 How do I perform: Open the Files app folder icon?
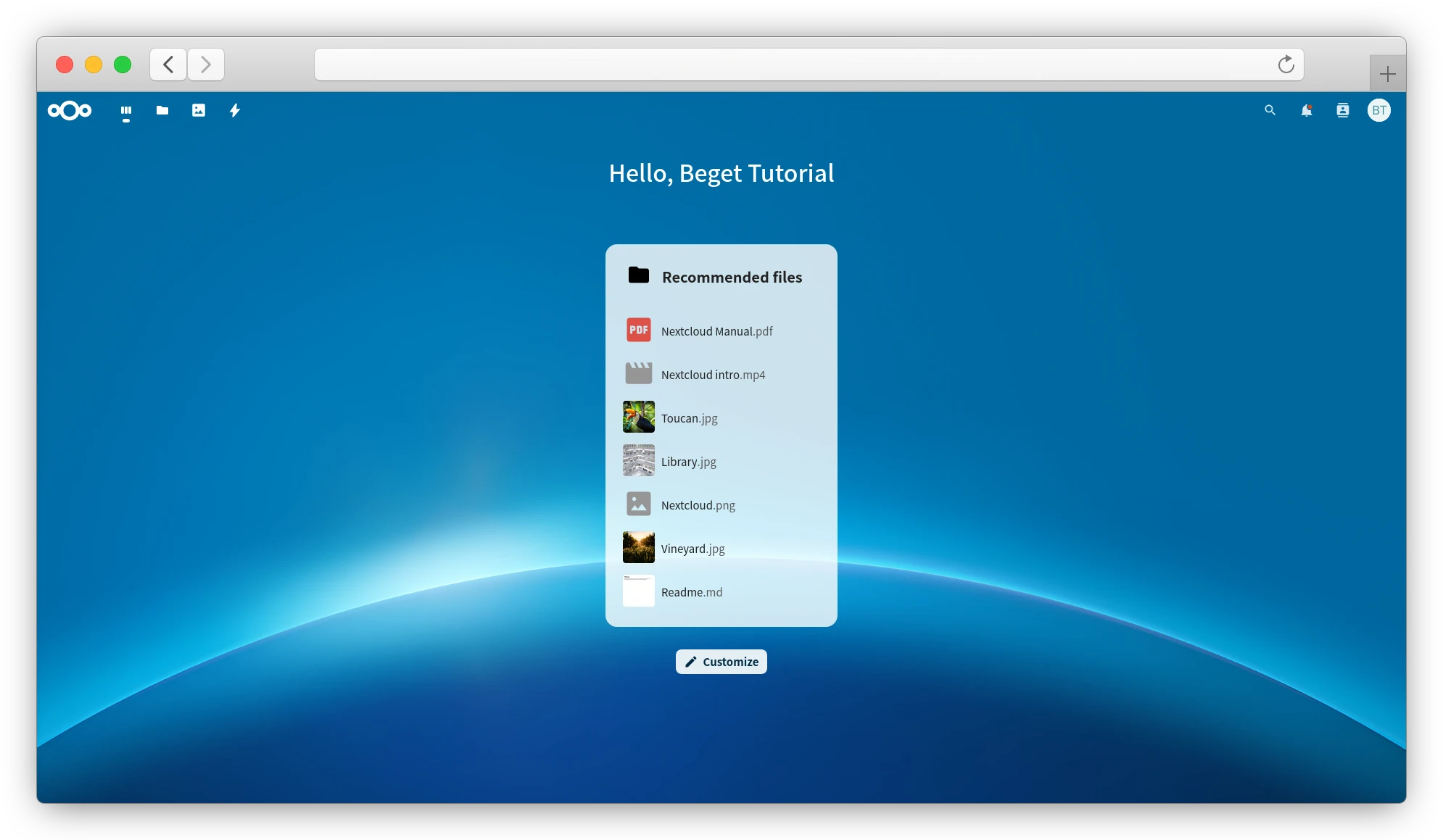(162, 111)
